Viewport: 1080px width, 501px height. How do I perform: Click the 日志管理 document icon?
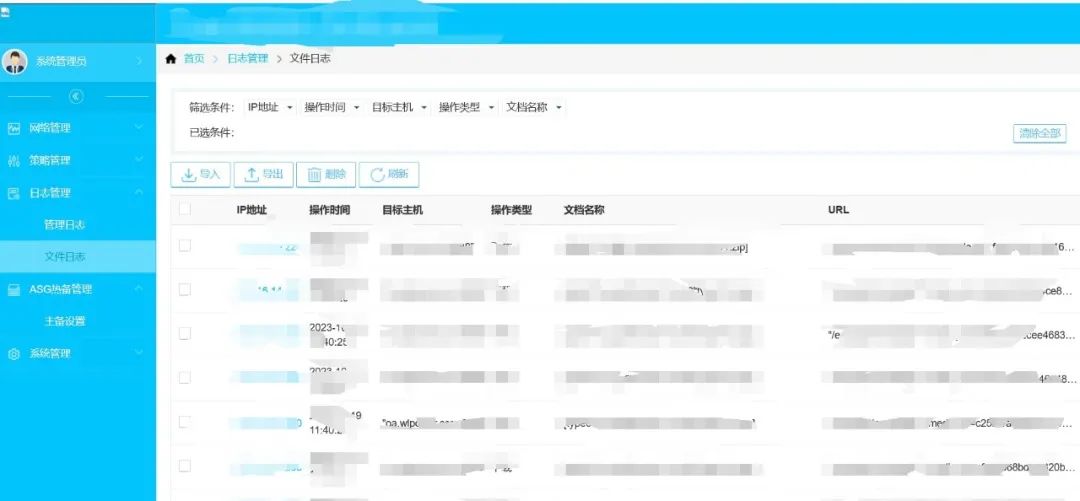[14, 193]
